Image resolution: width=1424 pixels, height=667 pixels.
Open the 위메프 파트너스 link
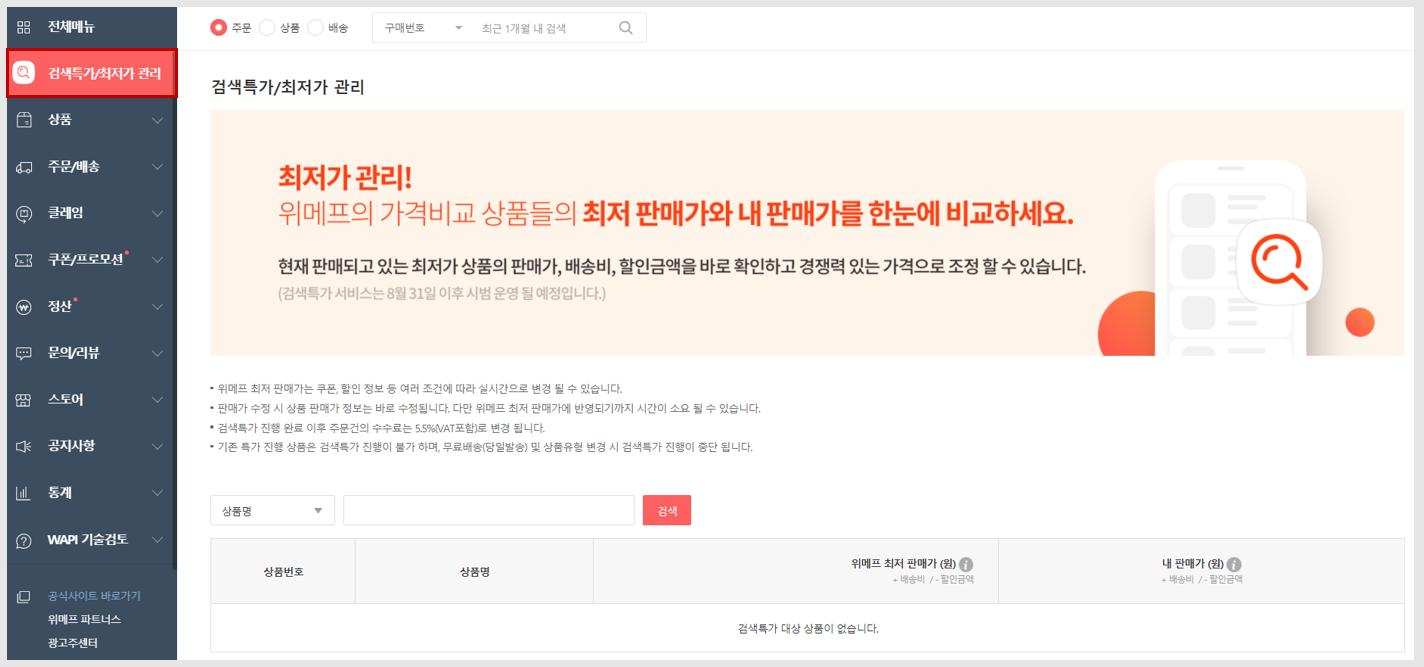point(84,619)
